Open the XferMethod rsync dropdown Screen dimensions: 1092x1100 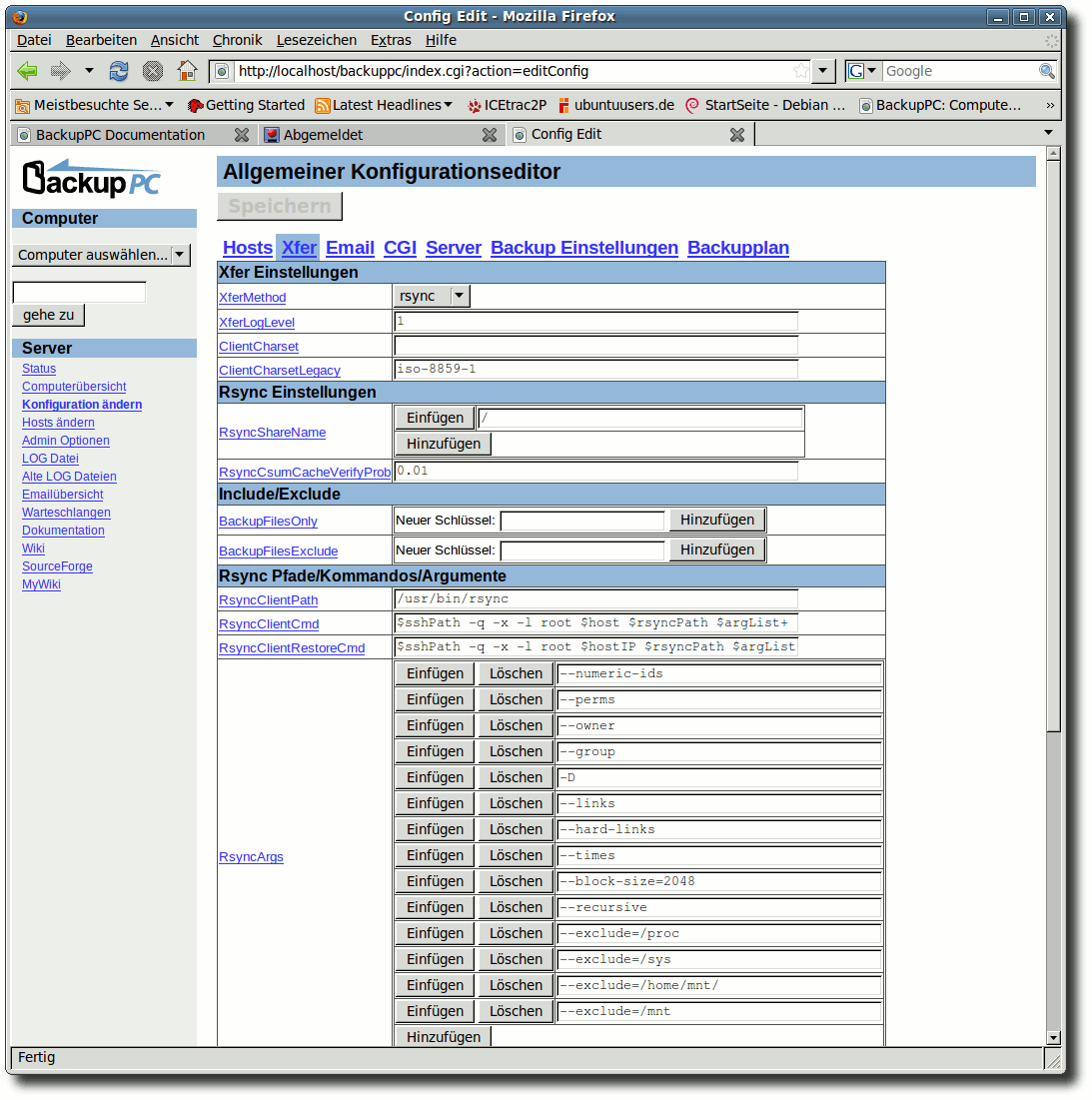432,296
